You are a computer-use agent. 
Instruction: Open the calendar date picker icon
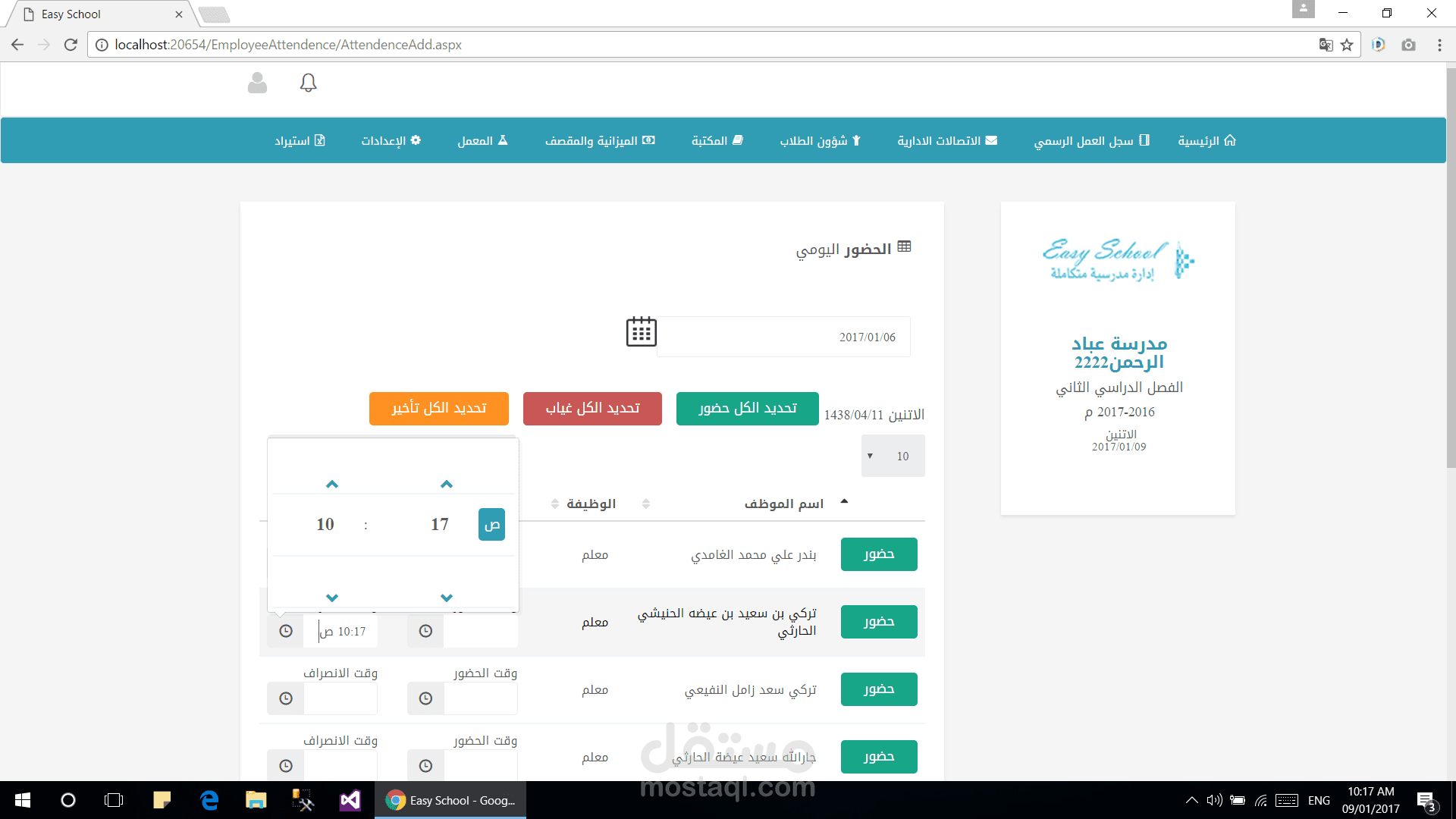tap(641, 332)
